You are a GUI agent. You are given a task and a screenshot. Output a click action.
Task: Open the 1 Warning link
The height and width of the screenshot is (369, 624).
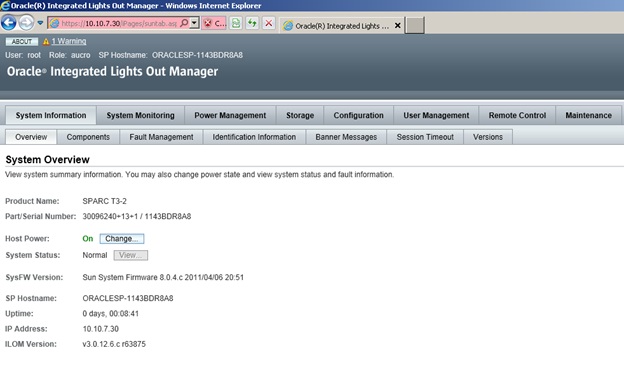coord(68,41)
